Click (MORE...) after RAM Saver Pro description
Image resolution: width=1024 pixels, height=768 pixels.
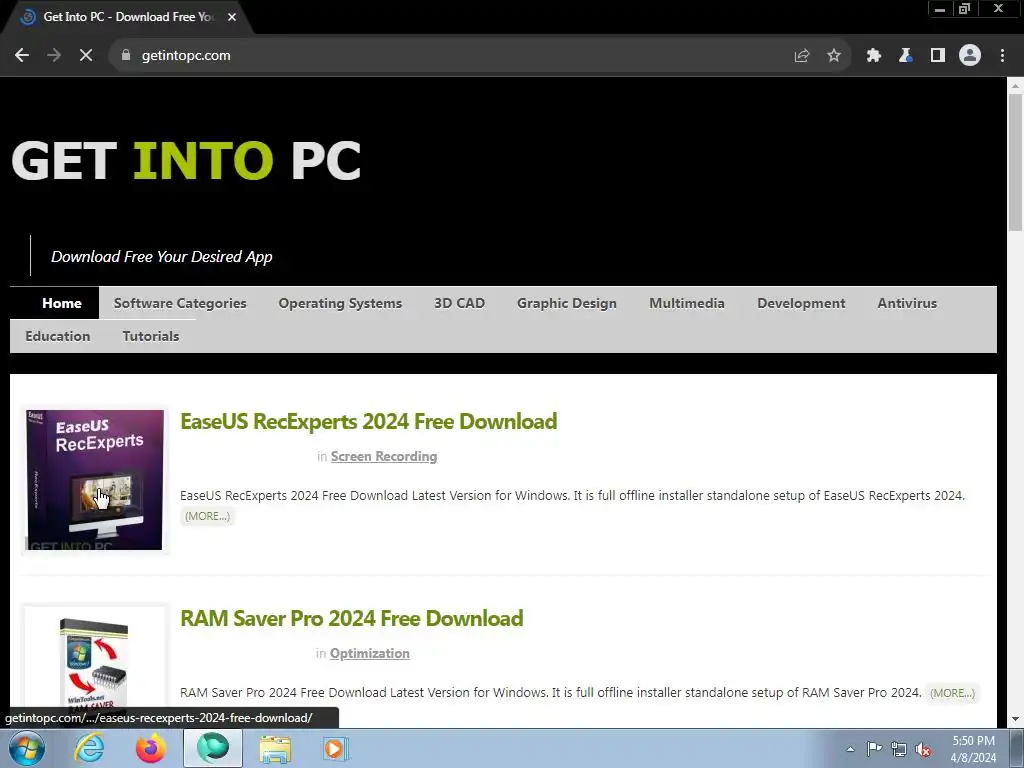click(952, 693)
